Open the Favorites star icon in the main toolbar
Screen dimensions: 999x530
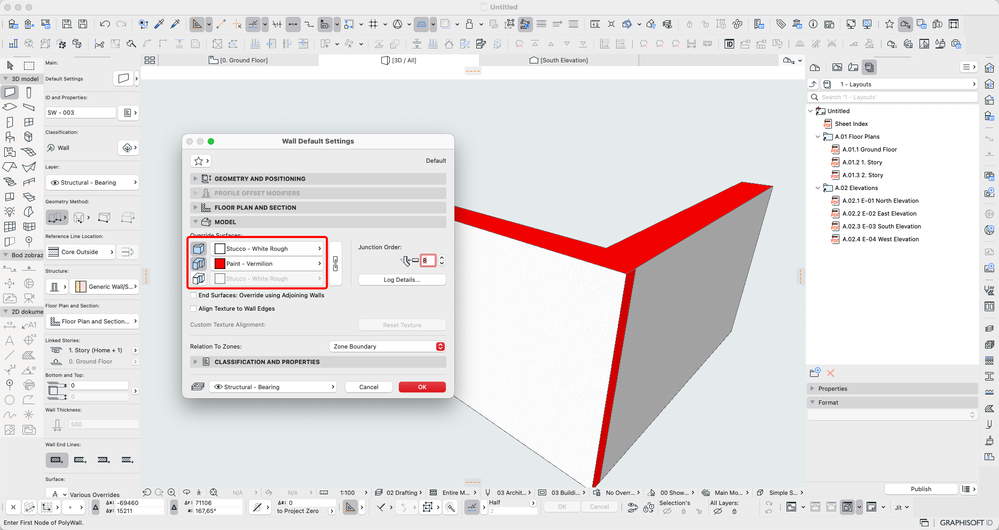889,24
